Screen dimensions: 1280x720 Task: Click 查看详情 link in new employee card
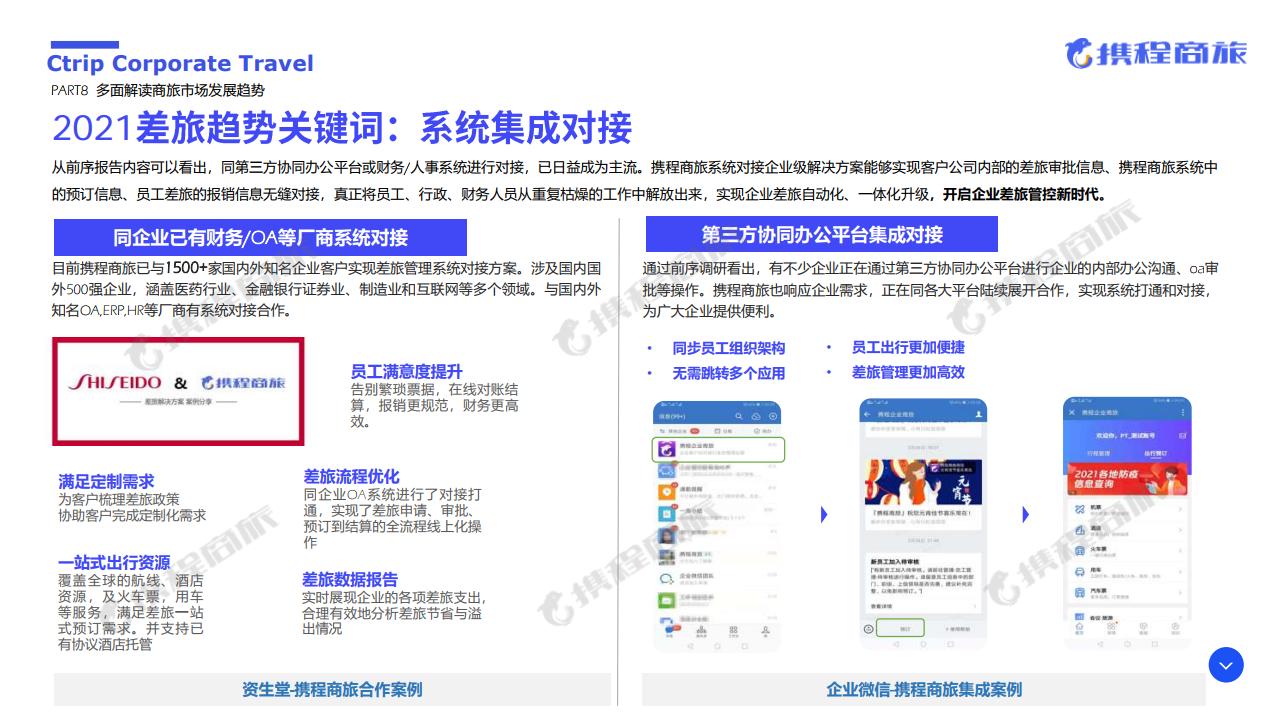pos(881,606)
